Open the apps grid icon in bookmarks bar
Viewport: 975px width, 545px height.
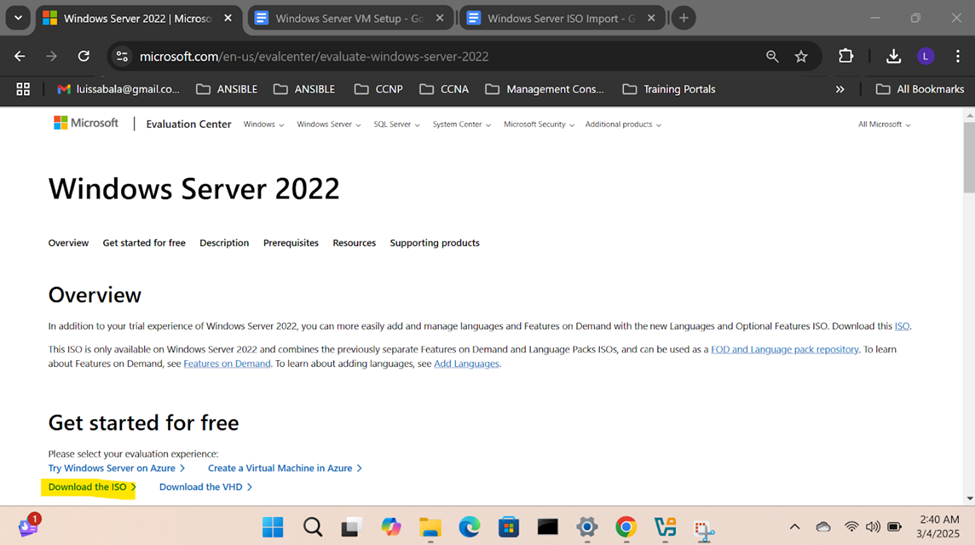point(23,90)
